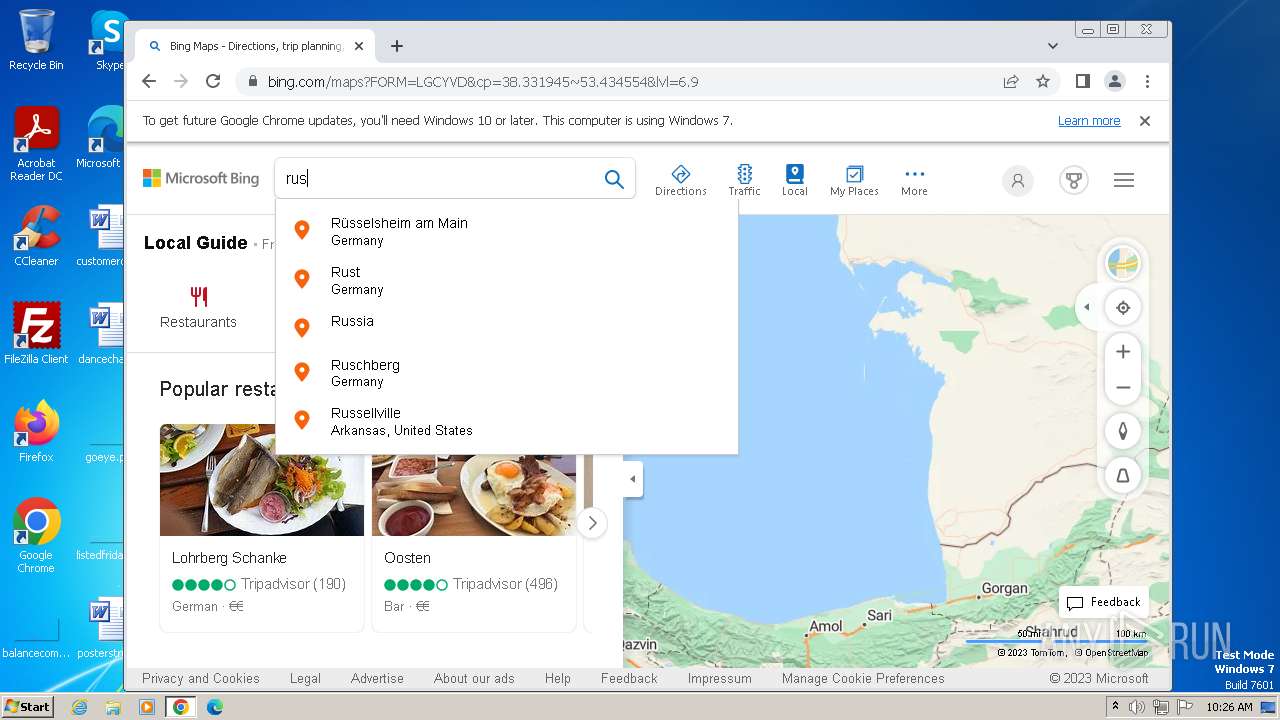The width and height of the screenshot is (1280, 720).
Task: Open Help footer link
Action: click(x=558, y=678)
